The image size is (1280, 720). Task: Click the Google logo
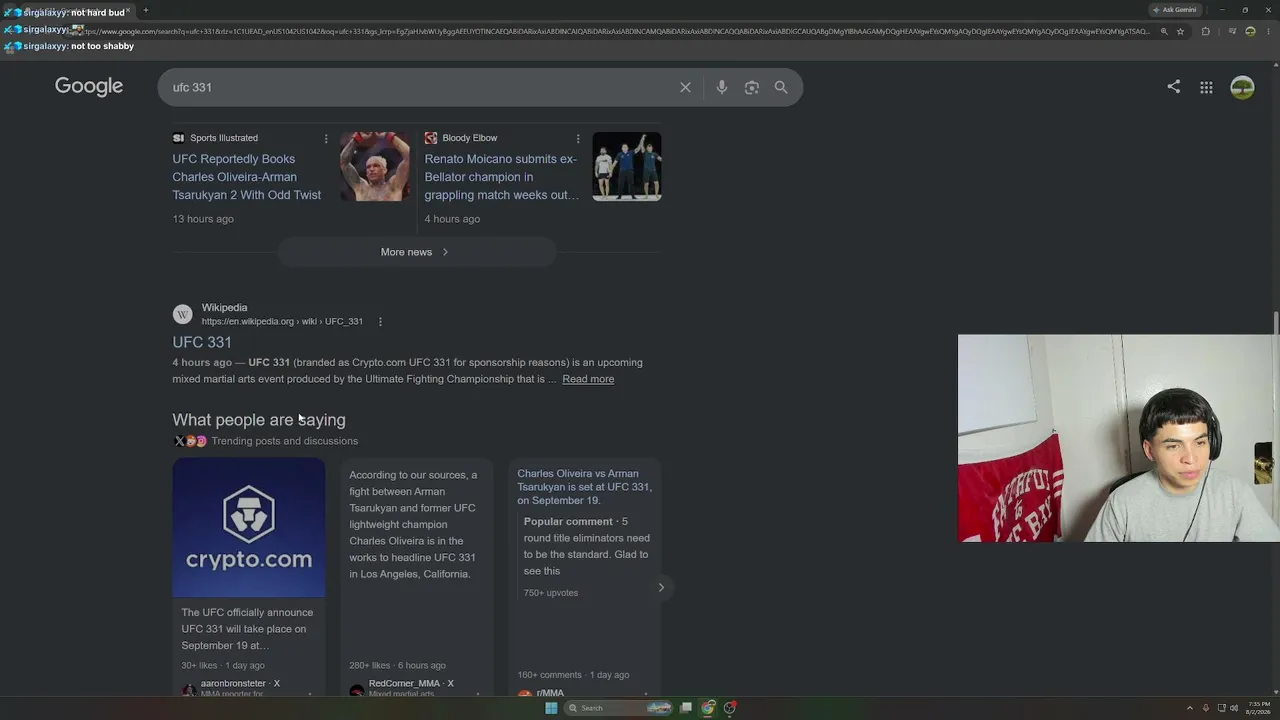89,86
